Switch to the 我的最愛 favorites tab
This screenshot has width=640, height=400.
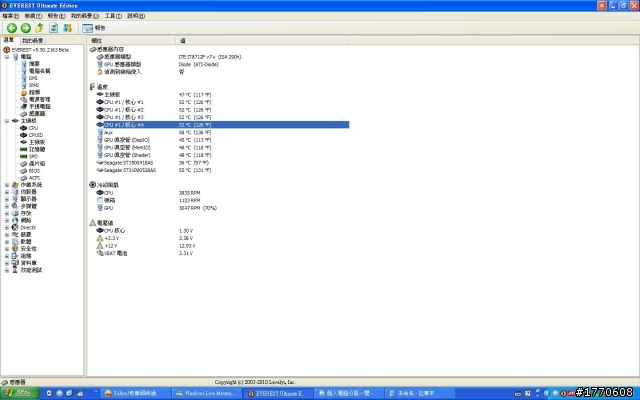tap(33, 40)
